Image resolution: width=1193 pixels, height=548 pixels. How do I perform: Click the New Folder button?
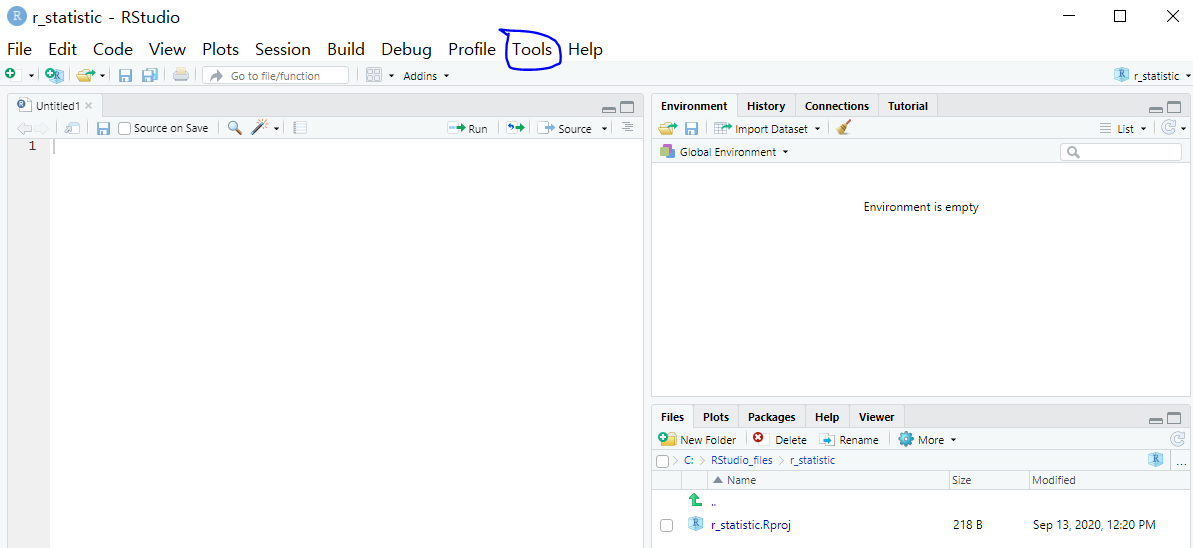coord(697,439)
